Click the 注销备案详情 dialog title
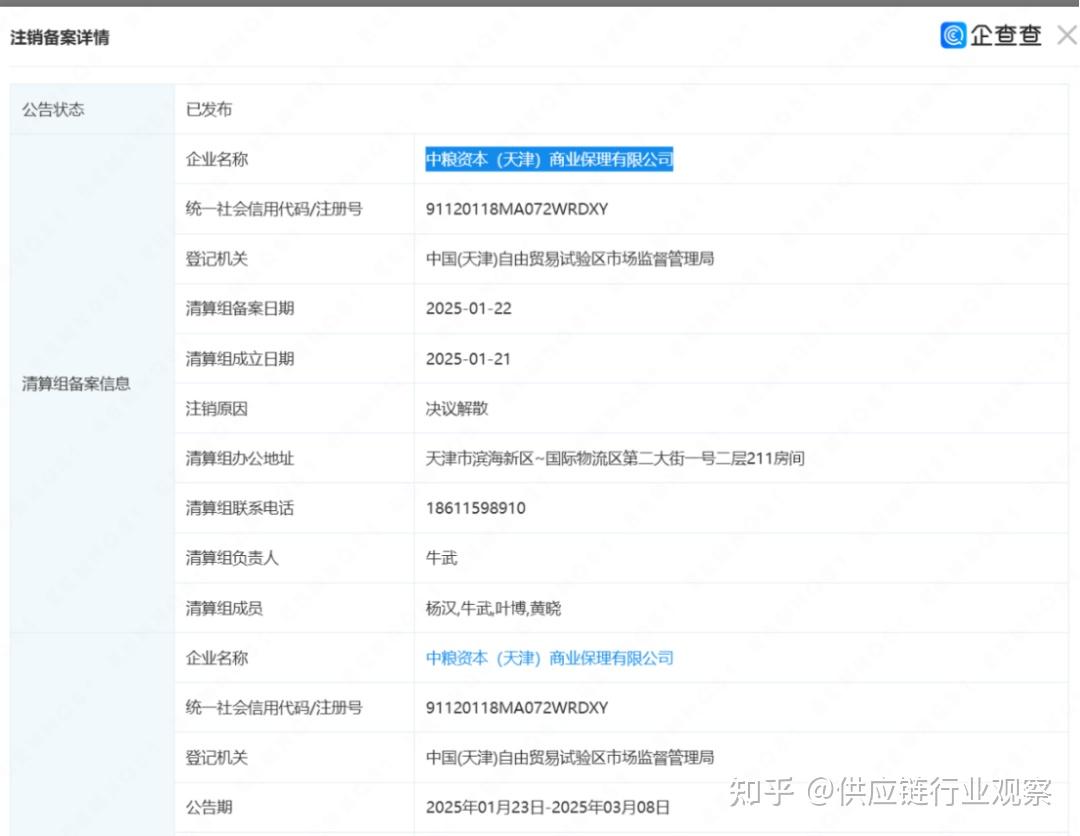This screenshot has height=836, width=1080. click(60, 37)
